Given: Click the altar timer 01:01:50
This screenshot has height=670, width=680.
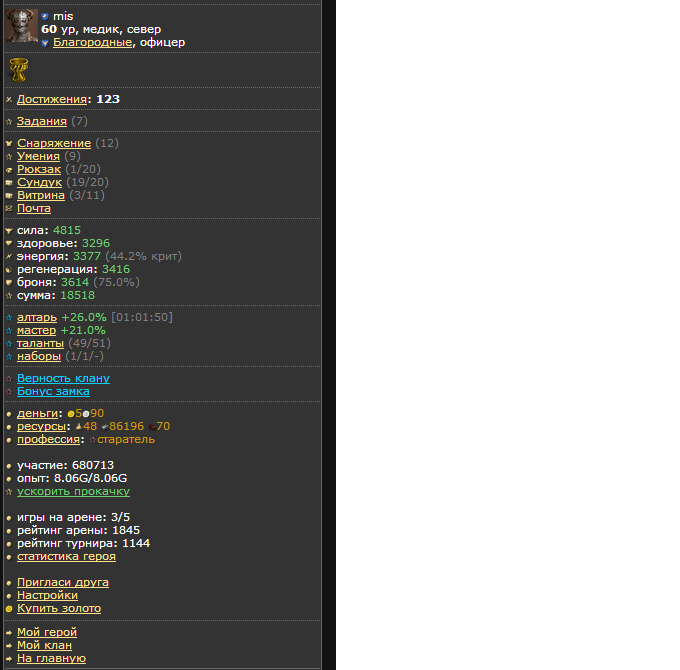Looking at the screenshot, I should click(x=142, y=317).
